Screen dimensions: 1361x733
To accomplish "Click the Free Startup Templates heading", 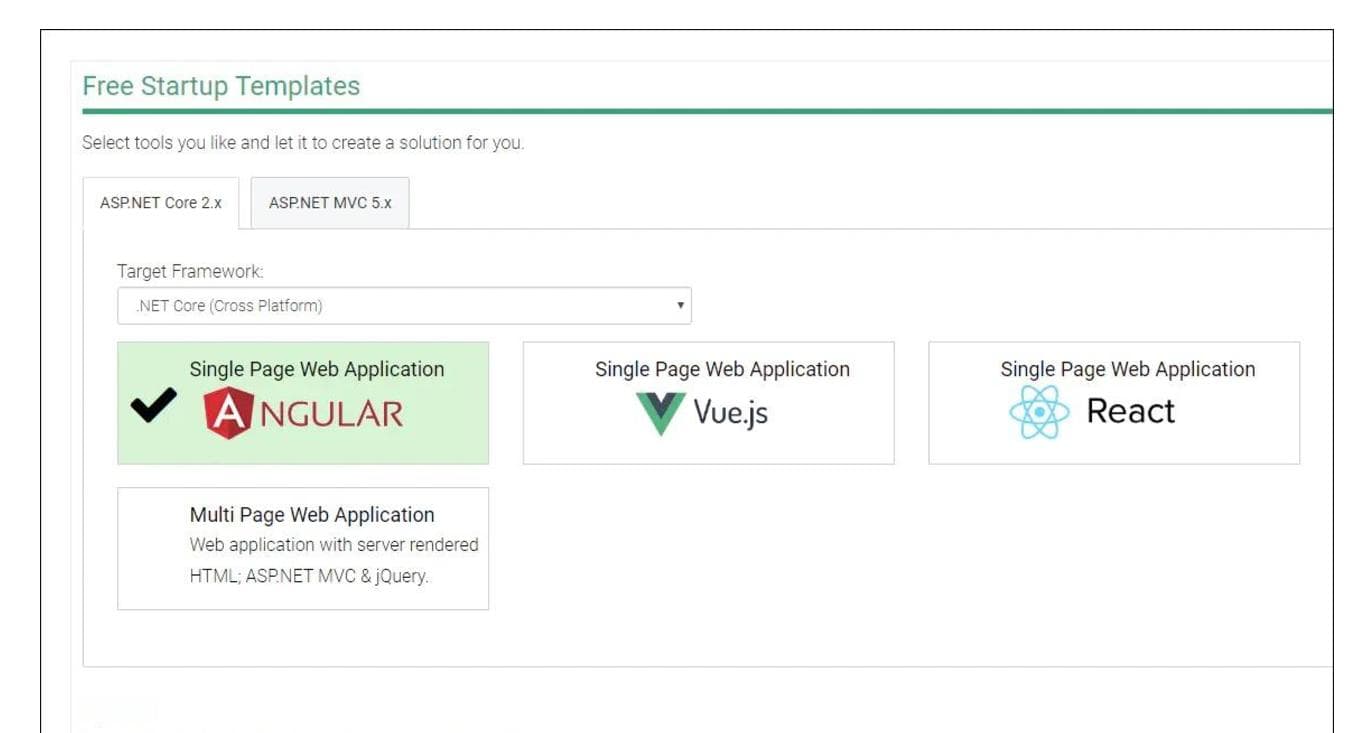I will coord(221,86).
